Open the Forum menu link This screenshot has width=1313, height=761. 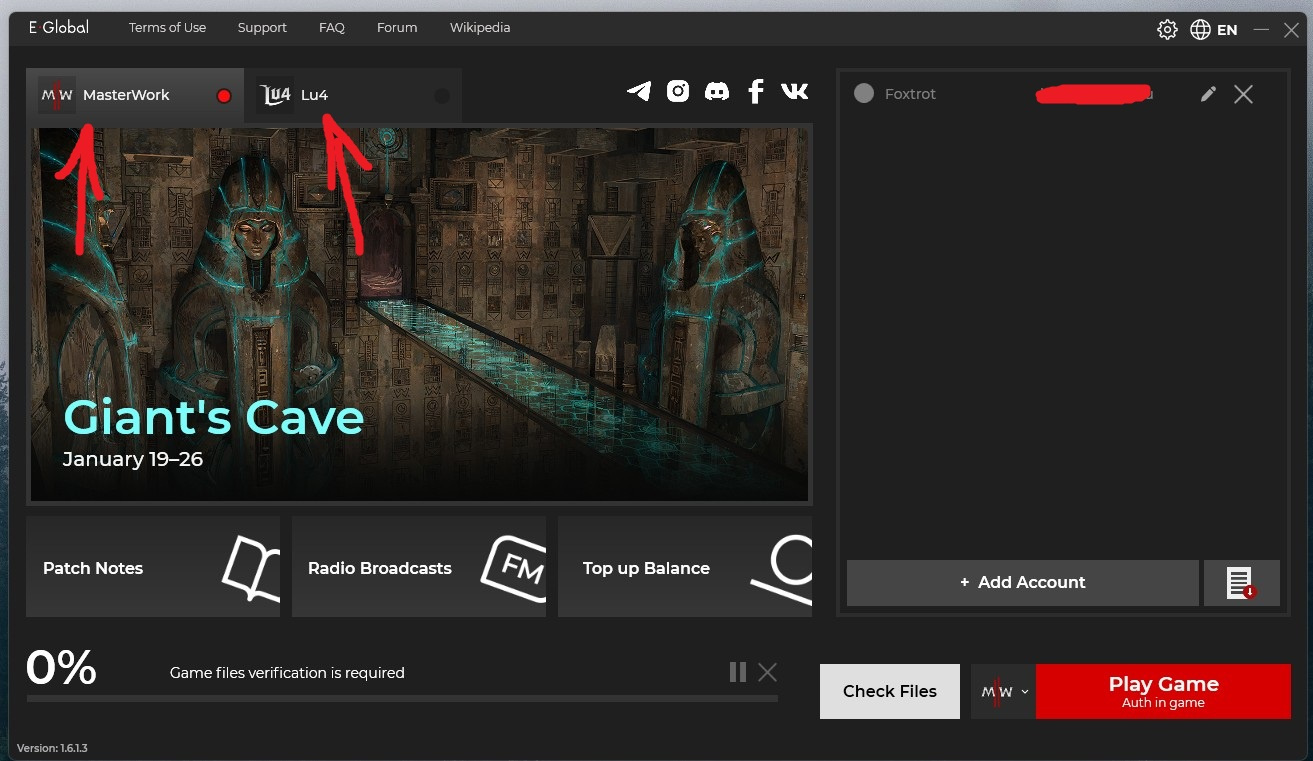[397, 28]
